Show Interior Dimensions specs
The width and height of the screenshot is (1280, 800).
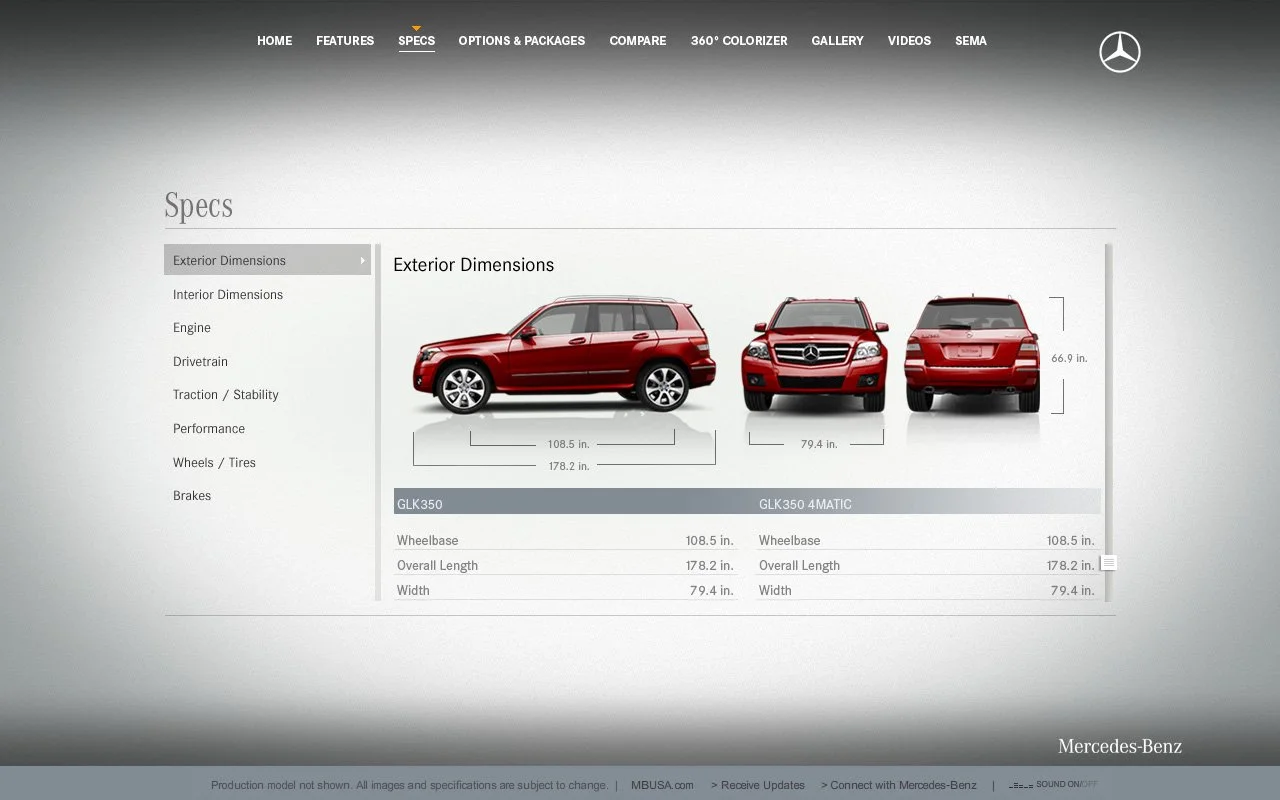(228, 295)
